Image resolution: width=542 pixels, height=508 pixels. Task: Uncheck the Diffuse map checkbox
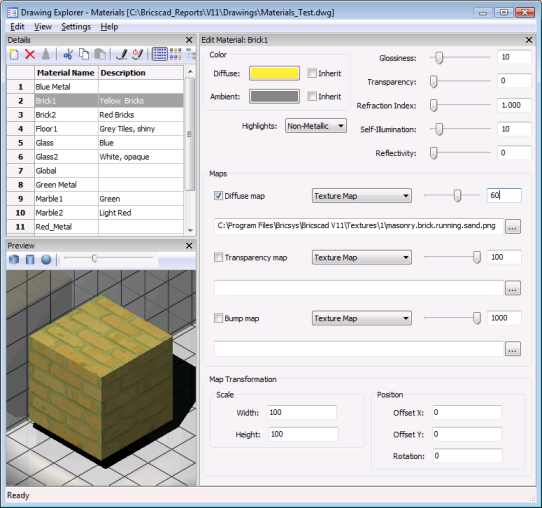pyautogui.click(x=218, y=196)
